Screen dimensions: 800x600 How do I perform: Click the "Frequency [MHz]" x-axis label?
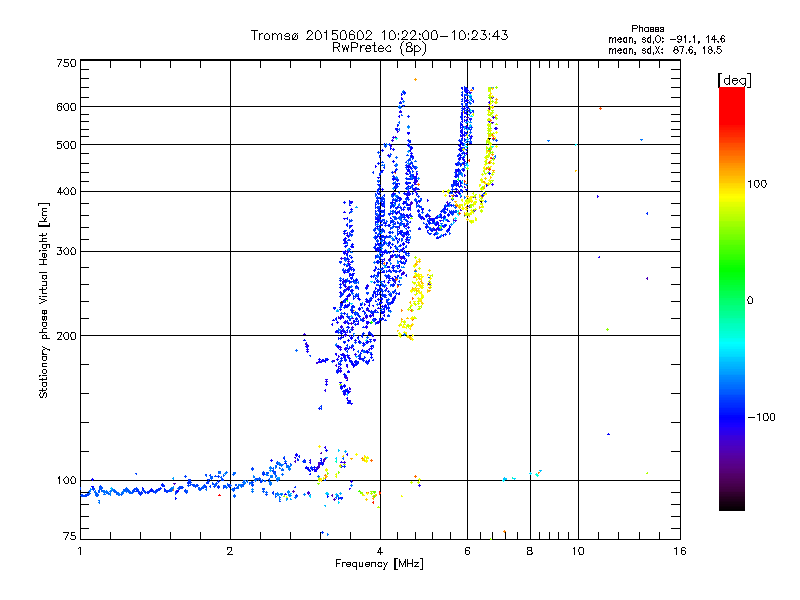coord(379,564)
